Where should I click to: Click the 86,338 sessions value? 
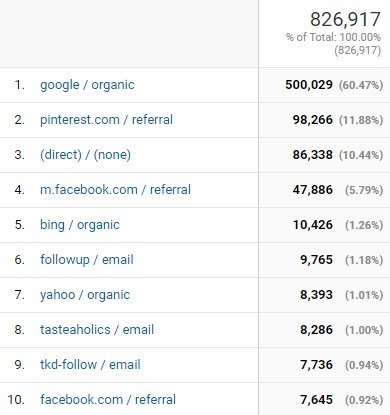313,155
